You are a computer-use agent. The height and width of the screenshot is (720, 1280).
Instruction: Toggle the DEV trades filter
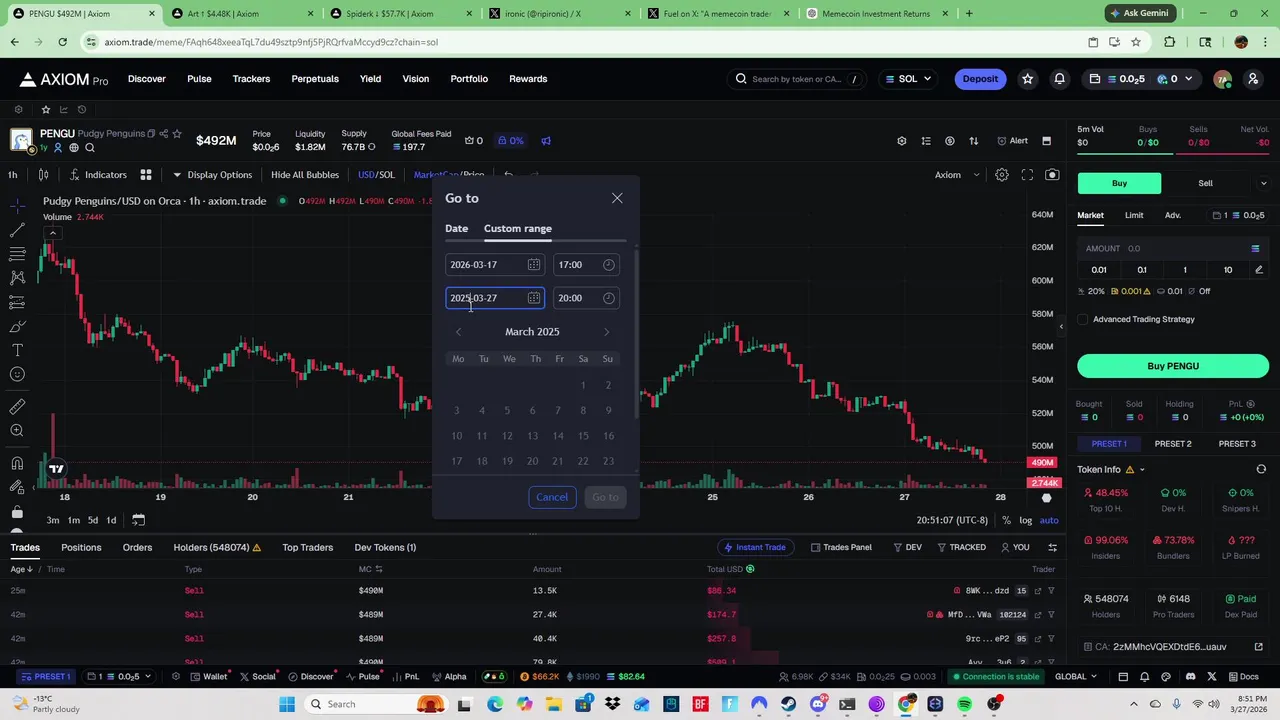click(907, 547)
